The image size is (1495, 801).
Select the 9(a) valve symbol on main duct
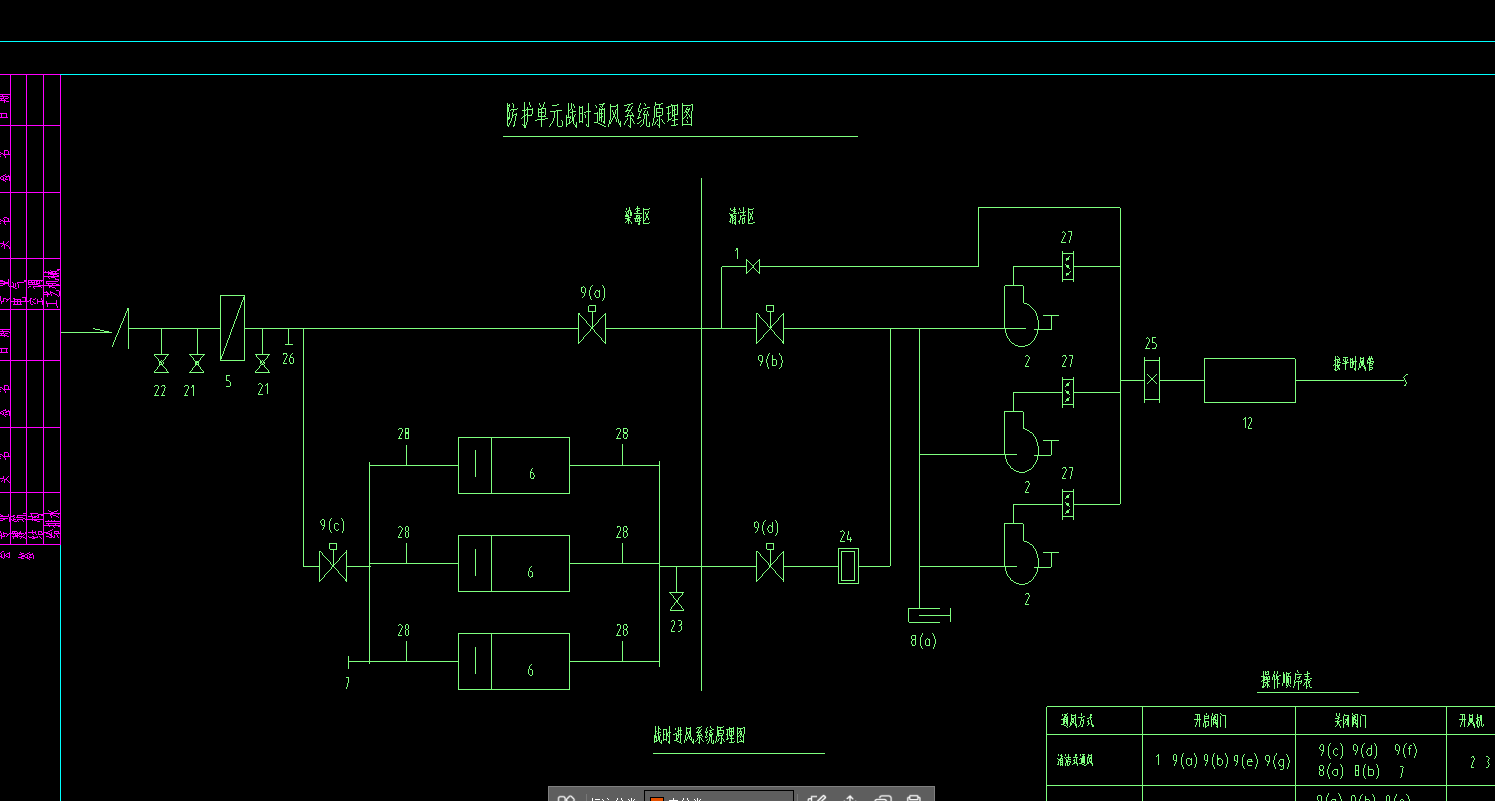pyautogui.click(x=592, y=325)
